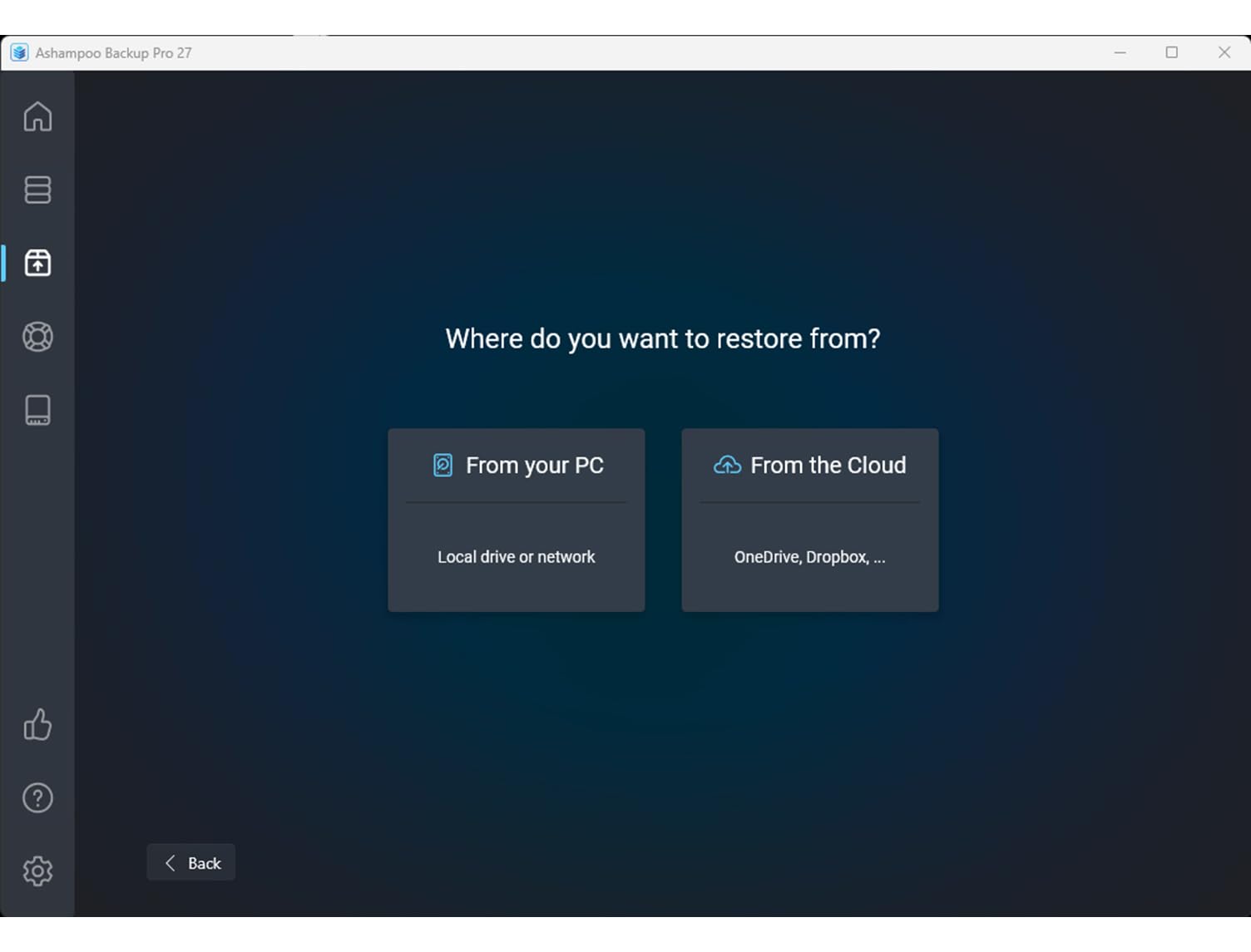Open the drive tools icon in sidebar
Screen dimensions: 1251x952
pos(37,410)
